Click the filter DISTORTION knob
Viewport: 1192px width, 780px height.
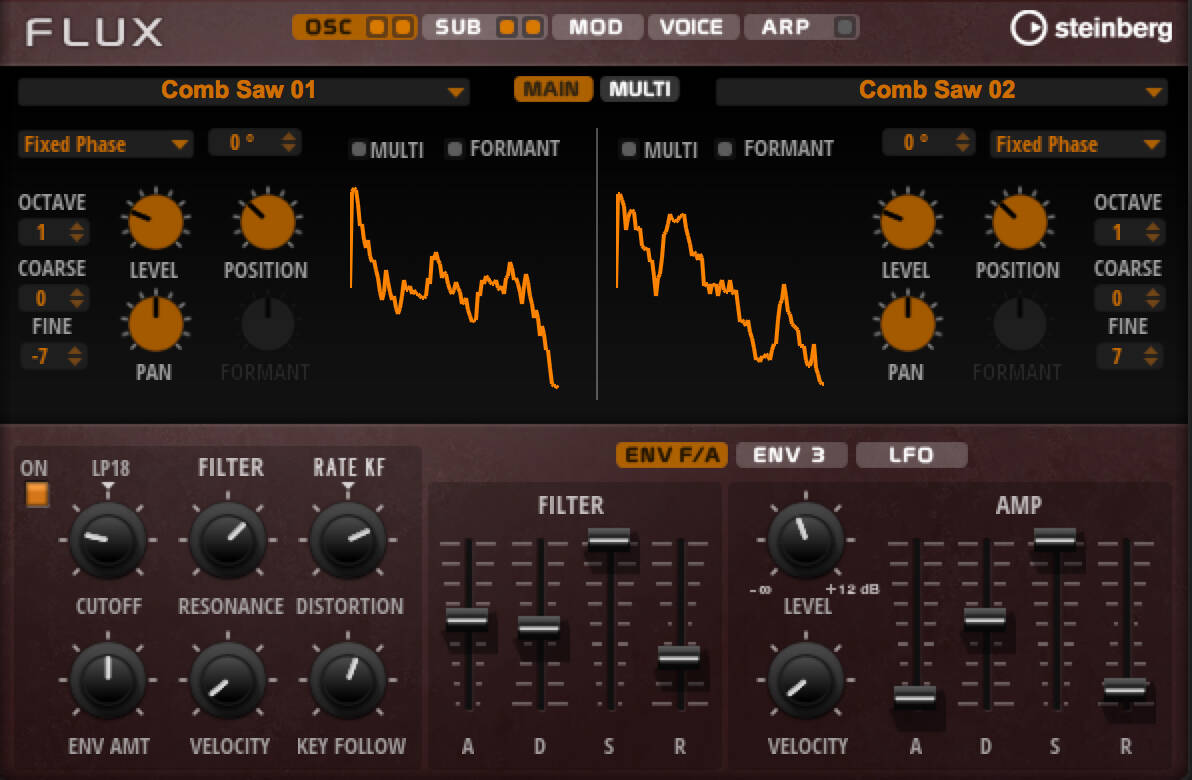[348, 541]
